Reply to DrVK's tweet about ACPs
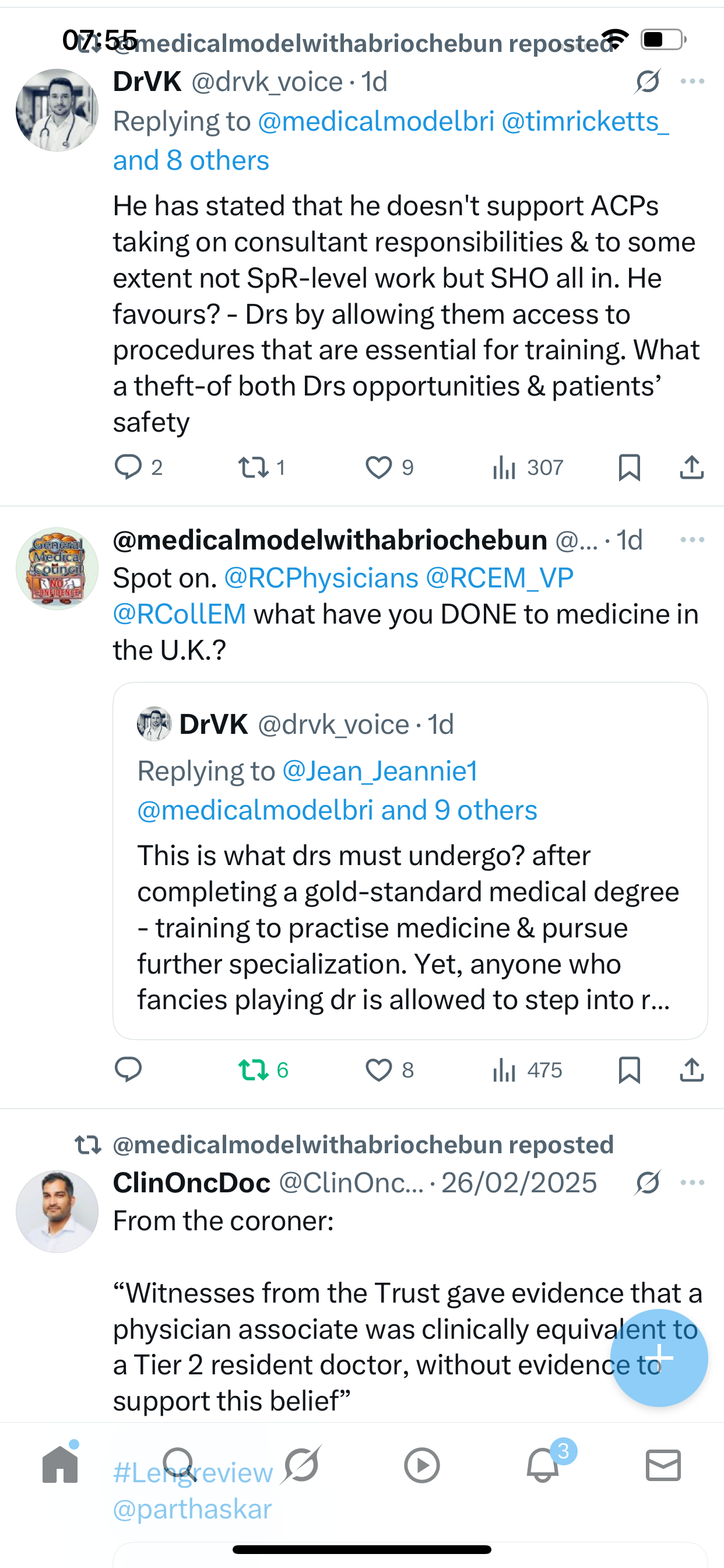Image resolution: width=724 pixels, height=1568 pixels. point(128,467)
